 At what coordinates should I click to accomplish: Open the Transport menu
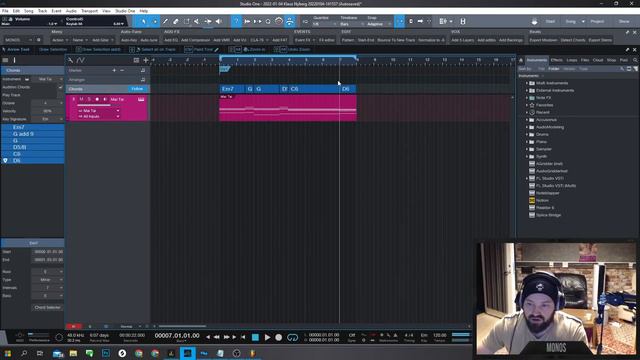click(89, 11)
